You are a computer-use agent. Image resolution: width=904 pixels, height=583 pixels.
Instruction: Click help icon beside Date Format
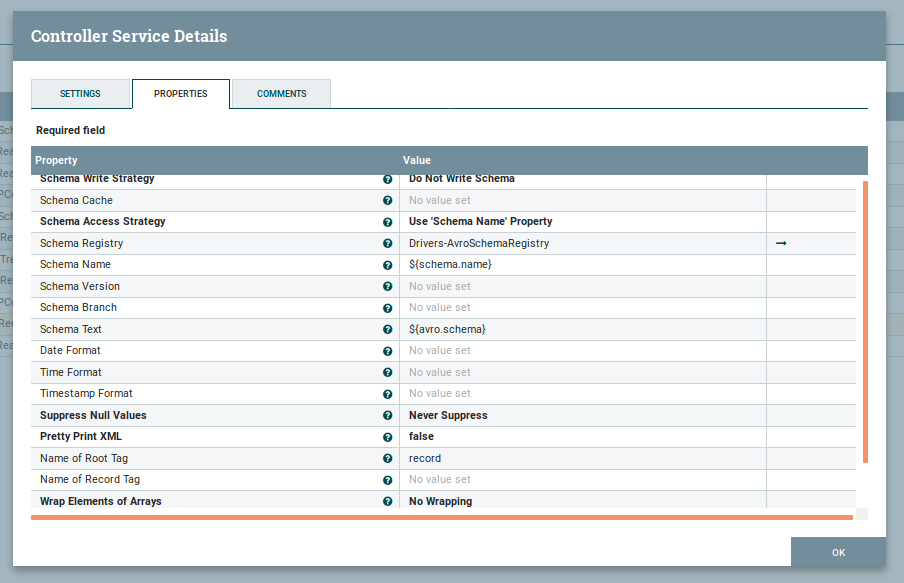pos(387,351)
